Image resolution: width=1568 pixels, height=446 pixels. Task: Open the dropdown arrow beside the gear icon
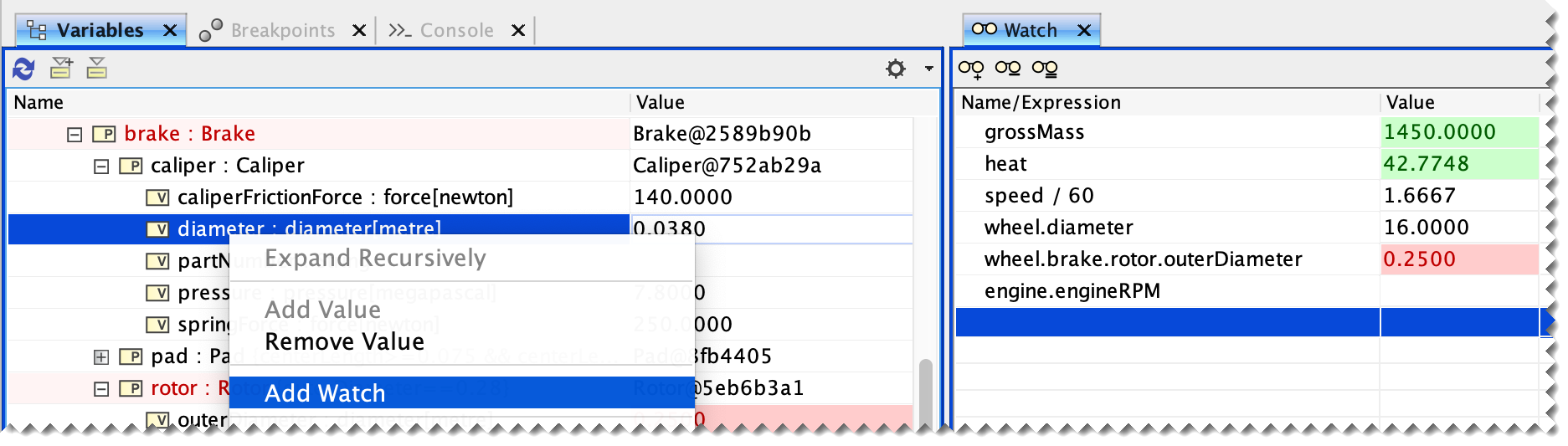pyautogui.click(x=929, y=69)
